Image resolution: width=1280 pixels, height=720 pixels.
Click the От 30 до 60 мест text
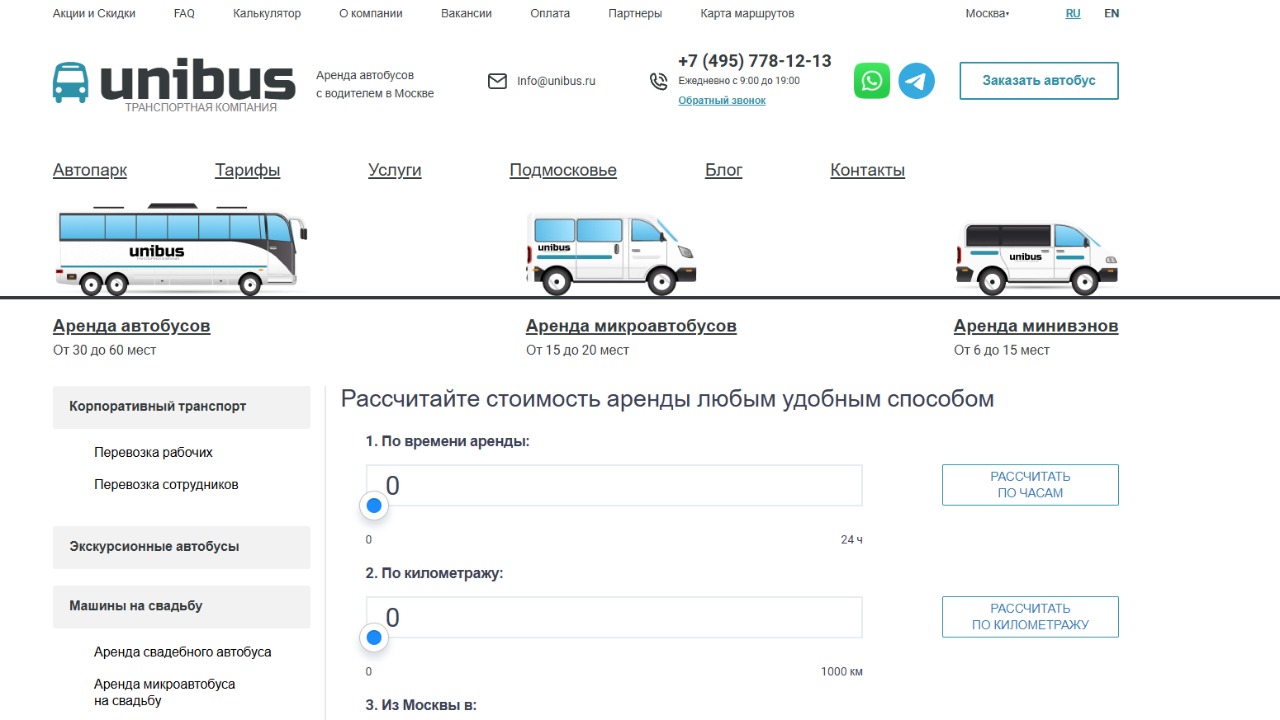105,350
